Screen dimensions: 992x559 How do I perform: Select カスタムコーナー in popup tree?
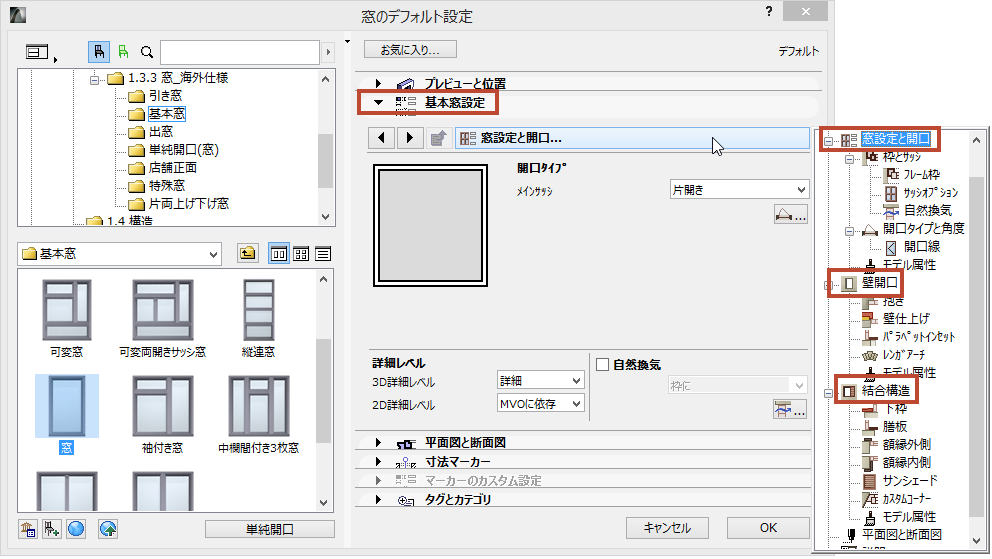coord(907,499)
